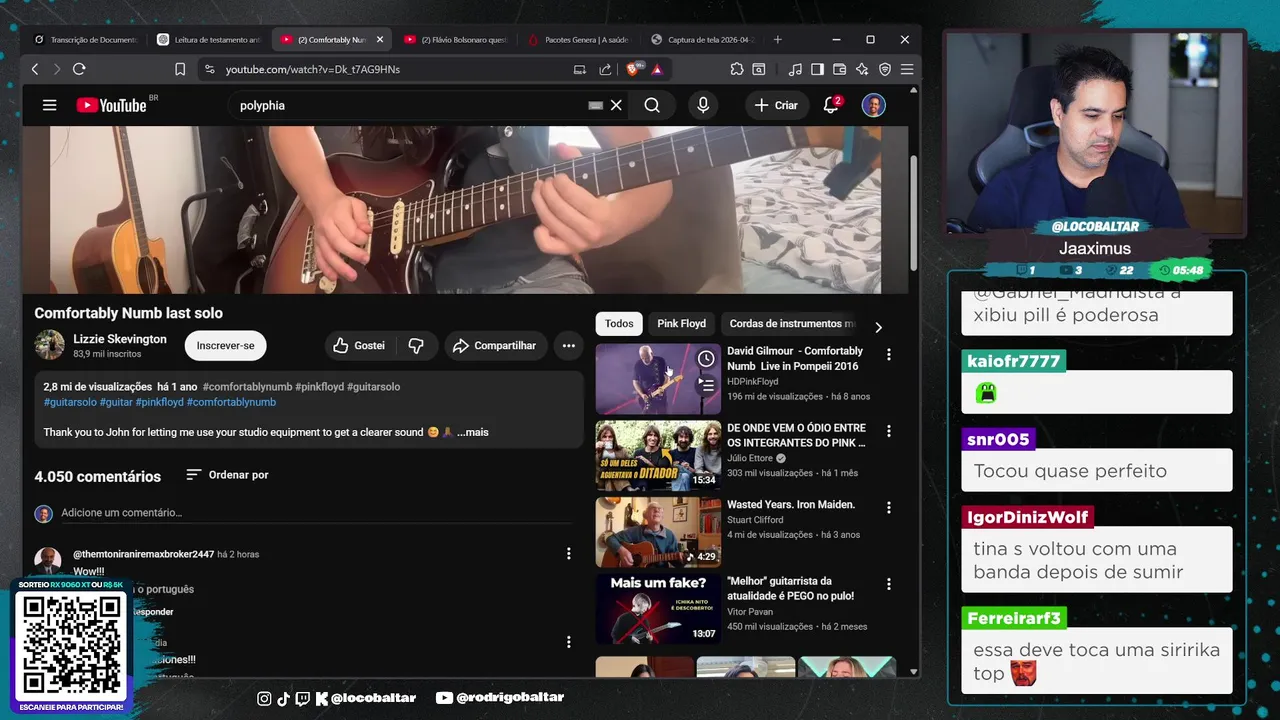Open options for Wasted Years video

888,508
